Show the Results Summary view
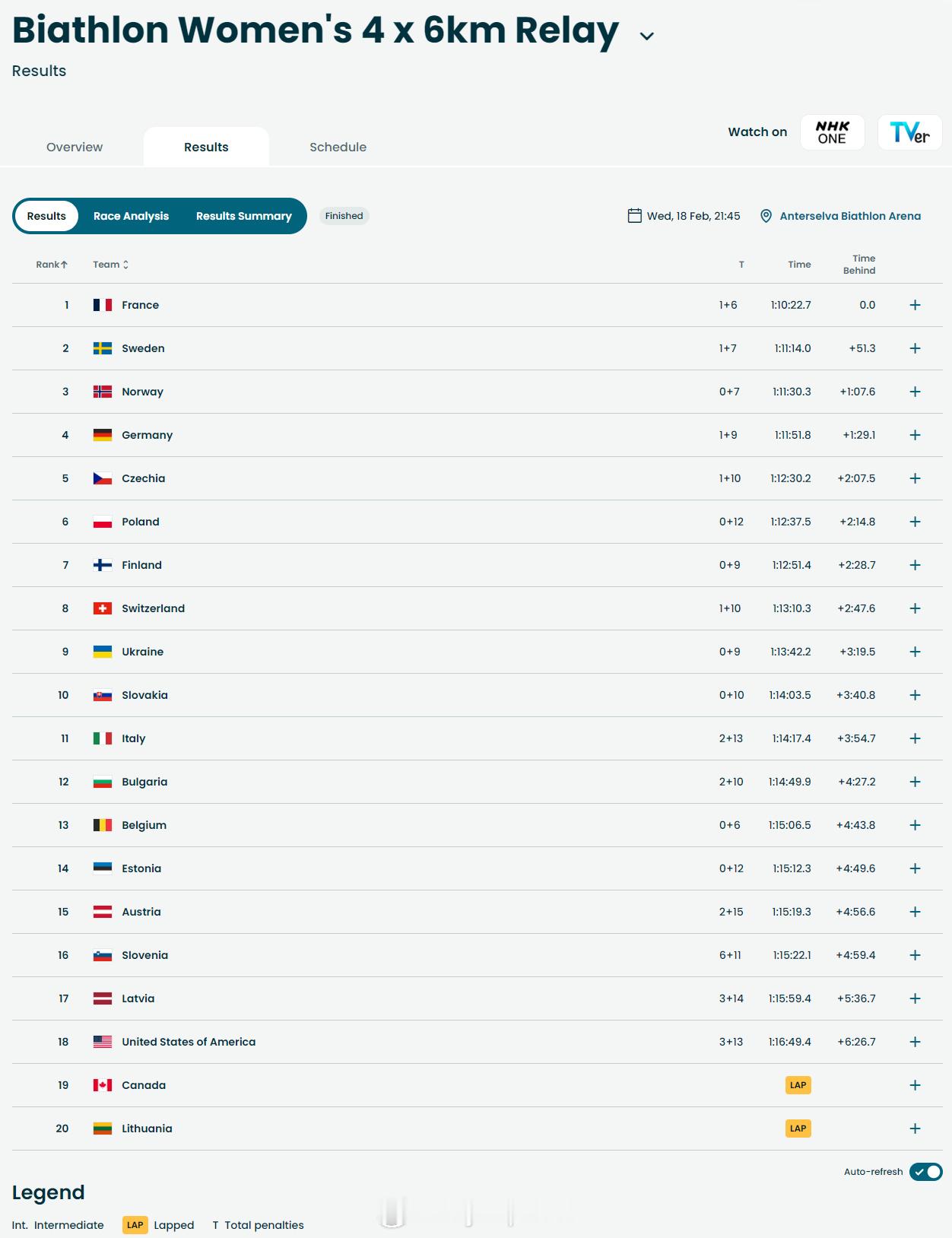The image size is (952, 1238). [x=244, y=216]
